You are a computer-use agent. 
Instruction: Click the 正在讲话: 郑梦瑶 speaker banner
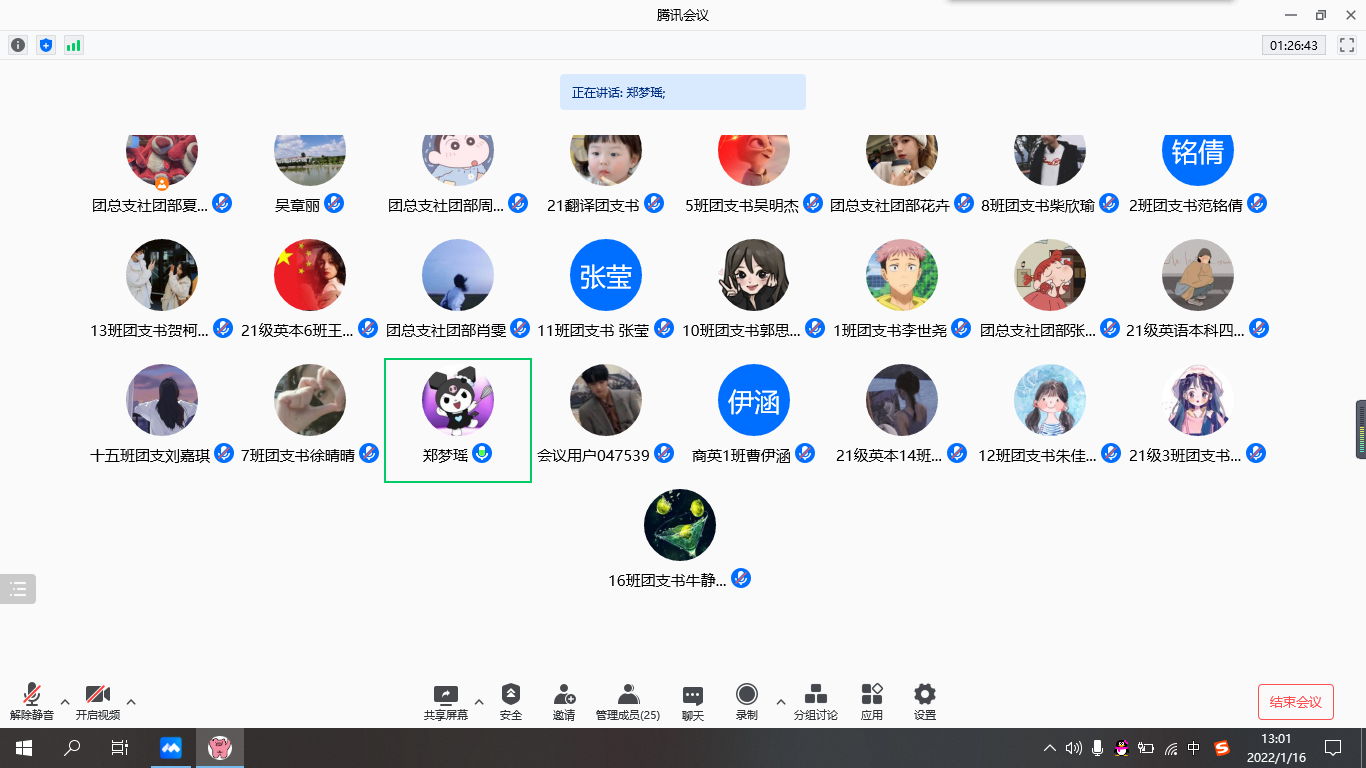683,92
